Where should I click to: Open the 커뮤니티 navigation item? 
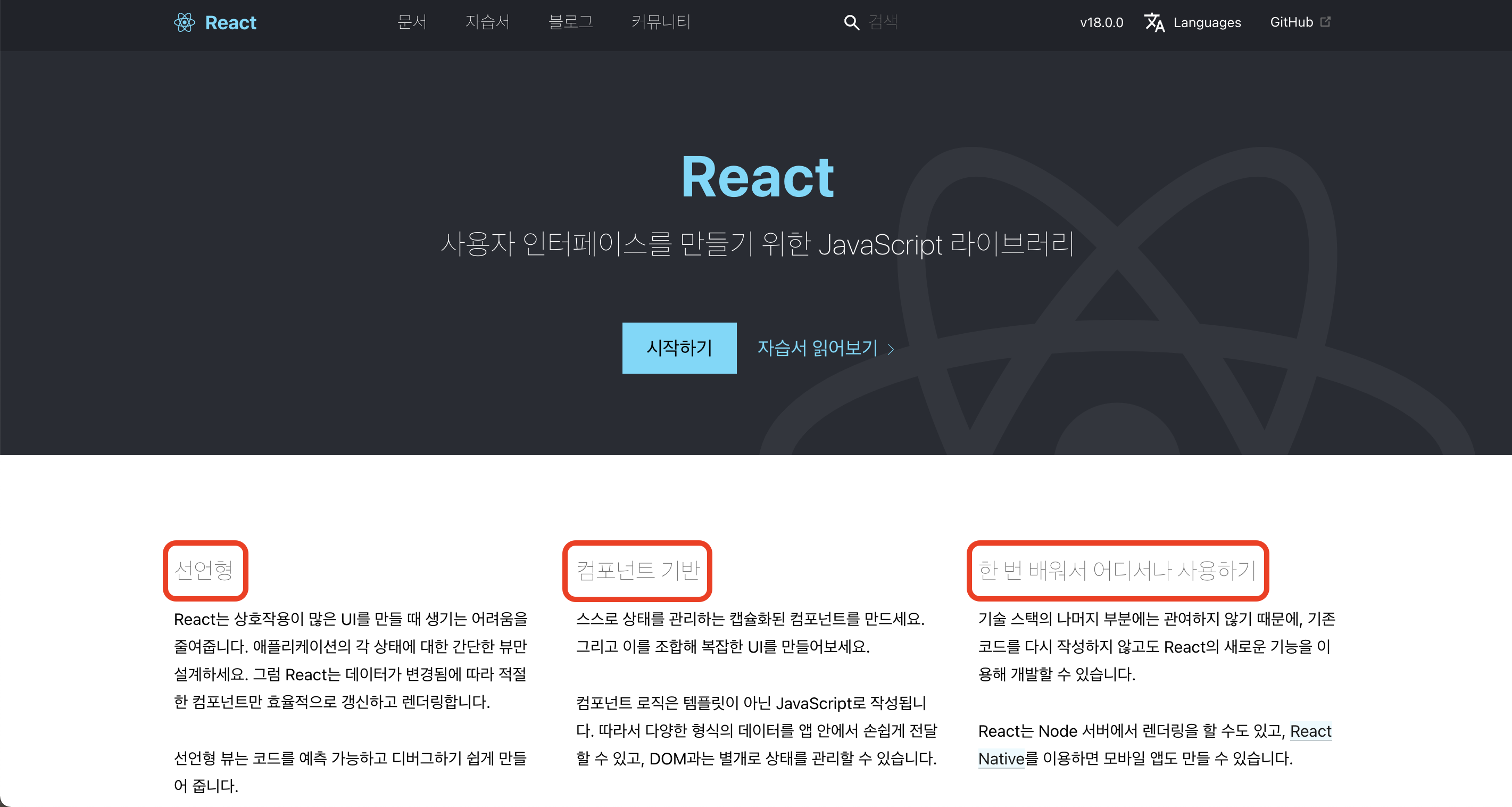(x=660, y=22)
